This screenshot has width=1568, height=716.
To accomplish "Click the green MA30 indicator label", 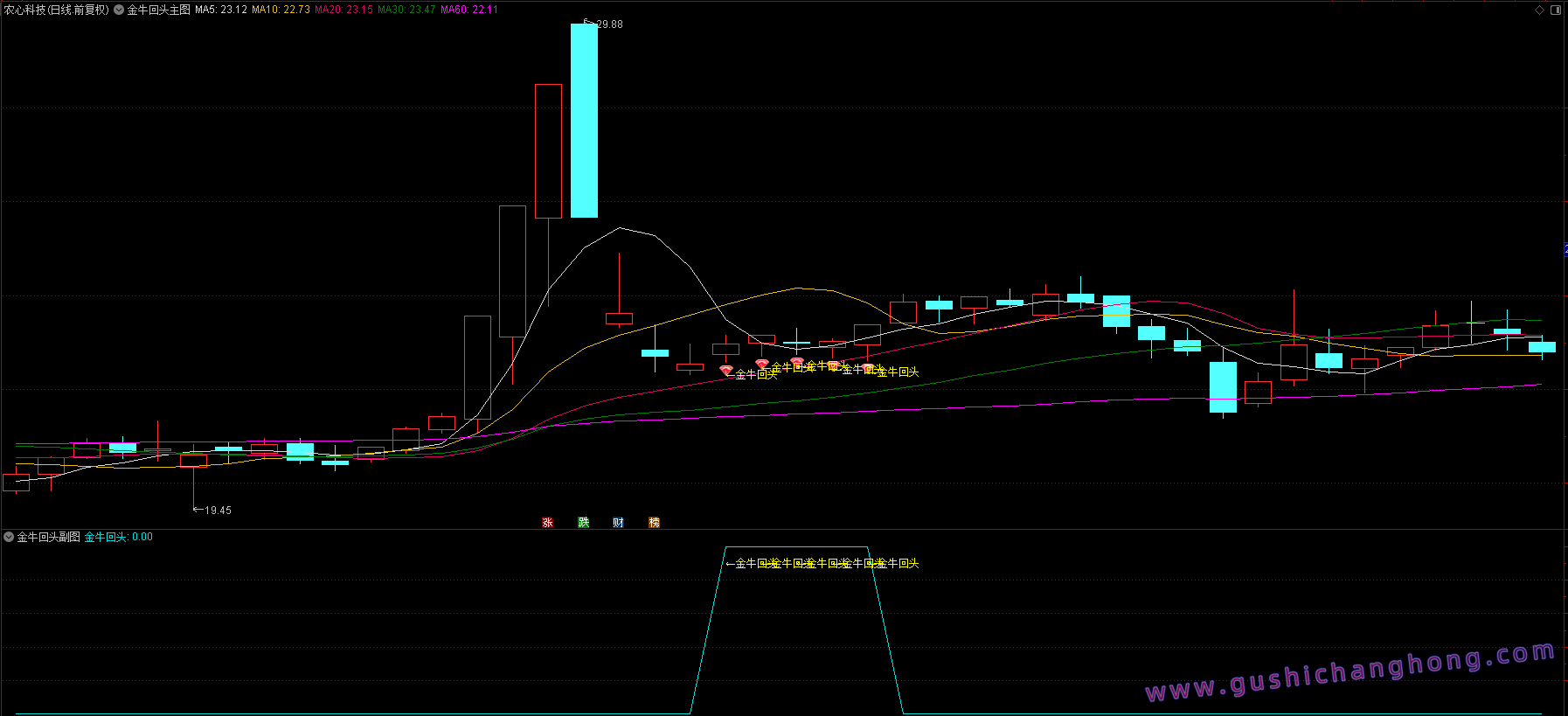I will [406, 10].
